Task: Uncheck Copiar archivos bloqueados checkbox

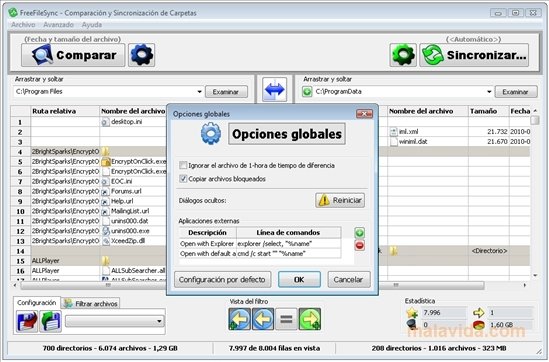Action: coord(183,179)
